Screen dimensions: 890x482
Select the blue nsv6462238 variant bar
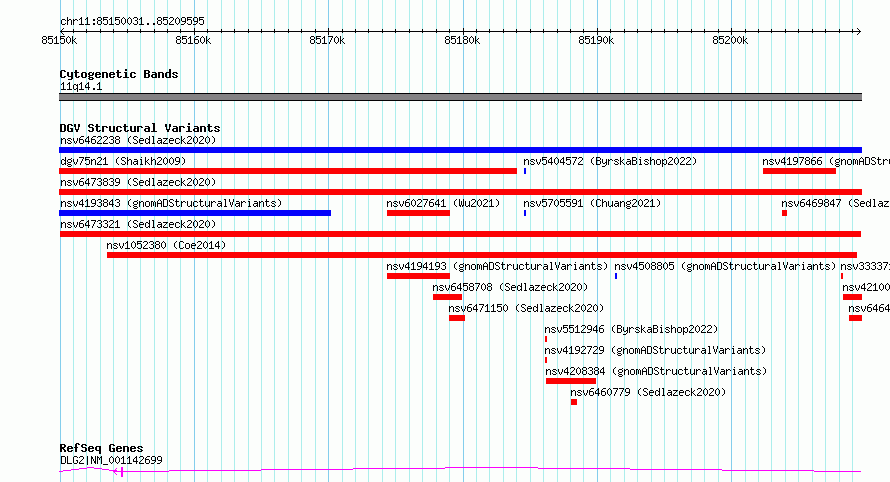pos(460,150)
